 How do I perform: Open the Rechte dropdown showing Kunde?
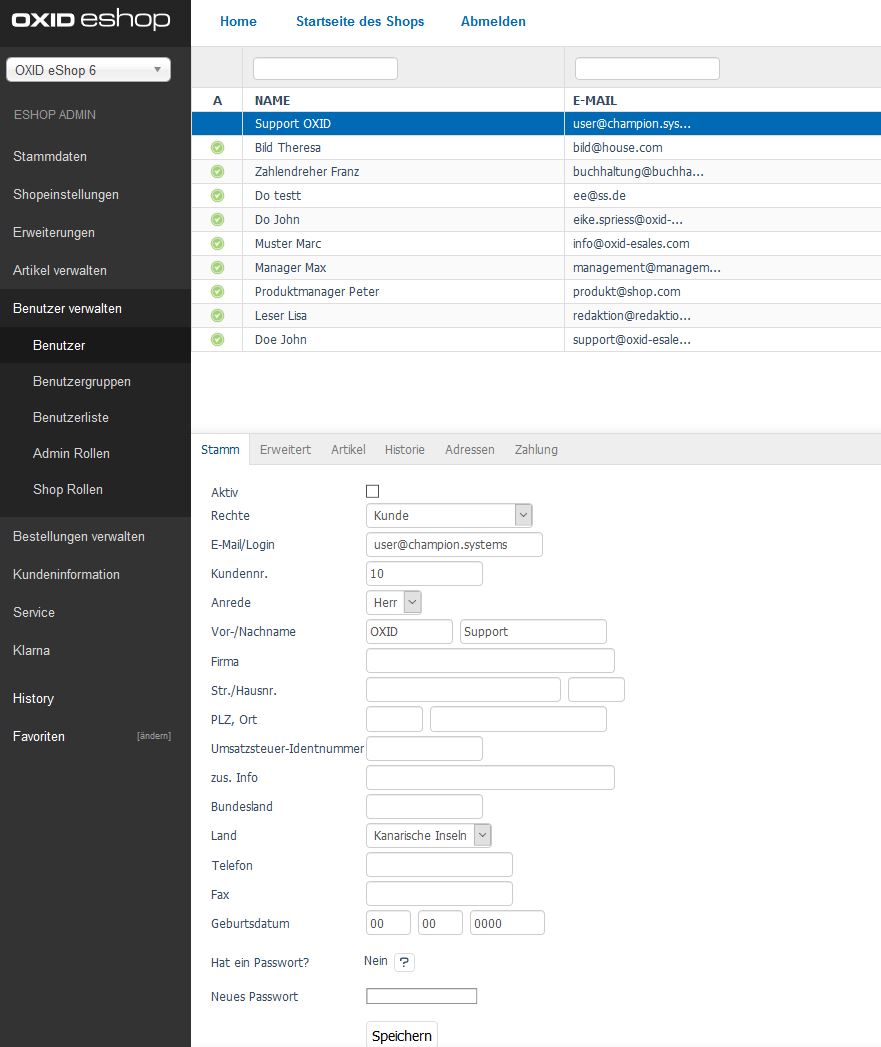pos(449,515)
